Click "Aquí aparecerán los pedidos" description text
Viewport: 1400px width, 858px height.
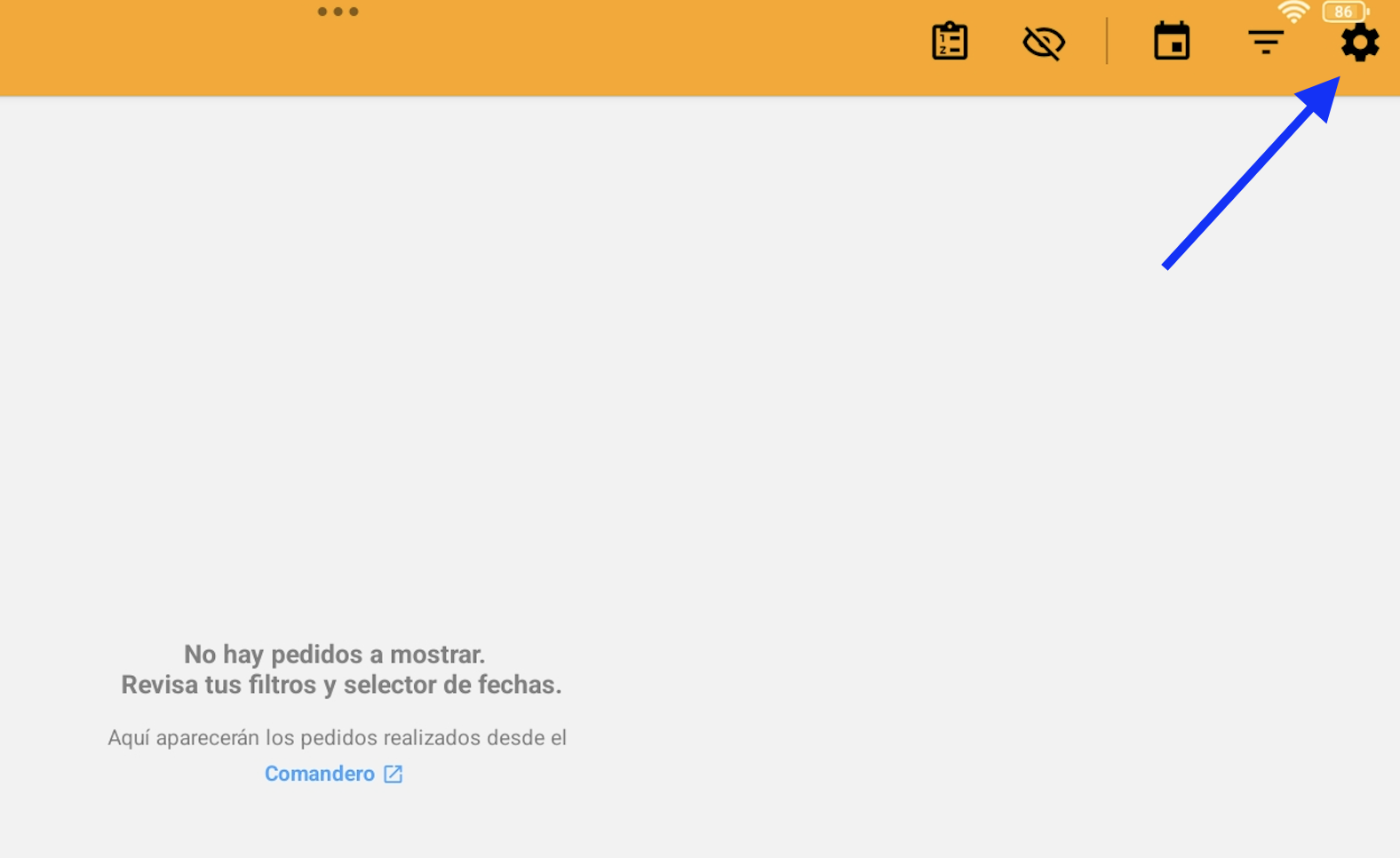click(x=337, y=737)
